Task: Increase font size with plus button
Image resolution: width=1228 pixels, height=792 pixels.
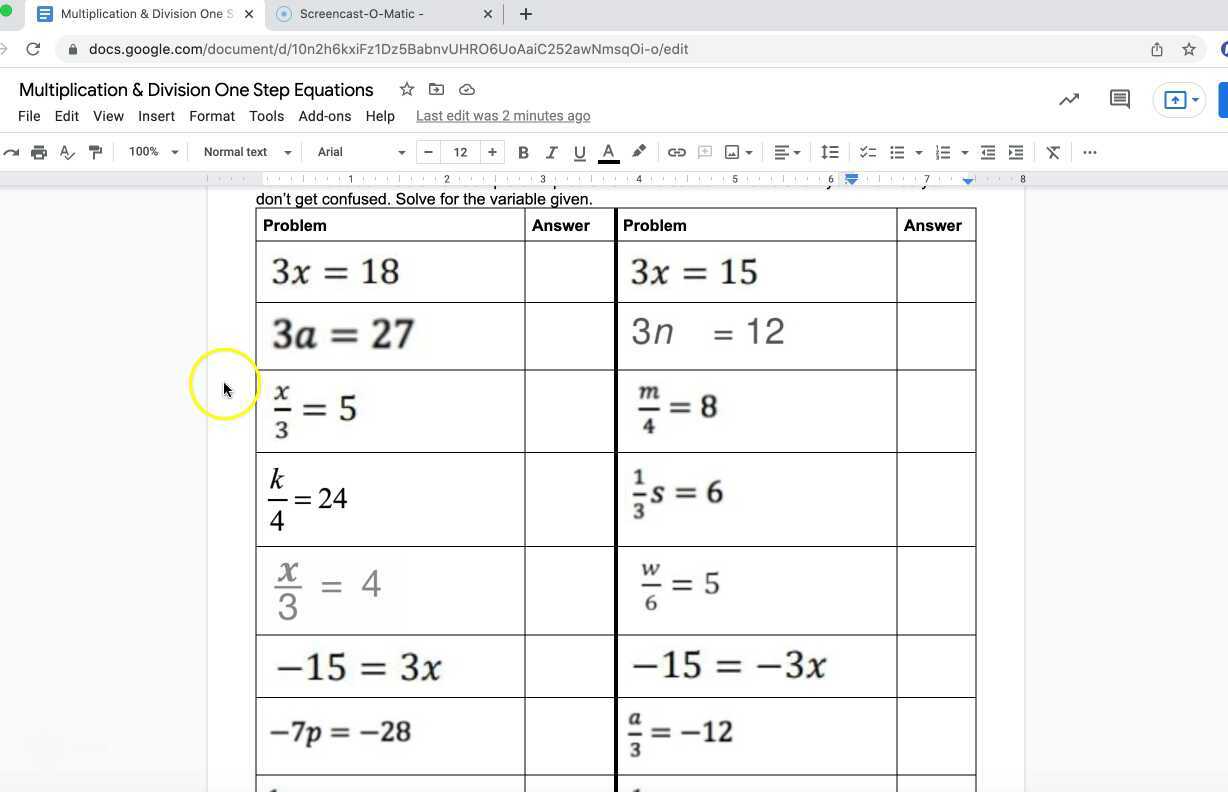Action: tap(492, 152)
